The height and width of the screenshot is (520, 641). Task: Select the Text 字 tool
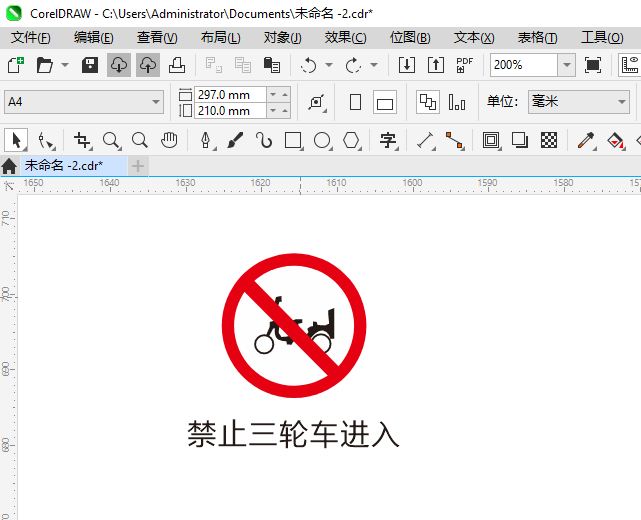click(x=388, y=141)
